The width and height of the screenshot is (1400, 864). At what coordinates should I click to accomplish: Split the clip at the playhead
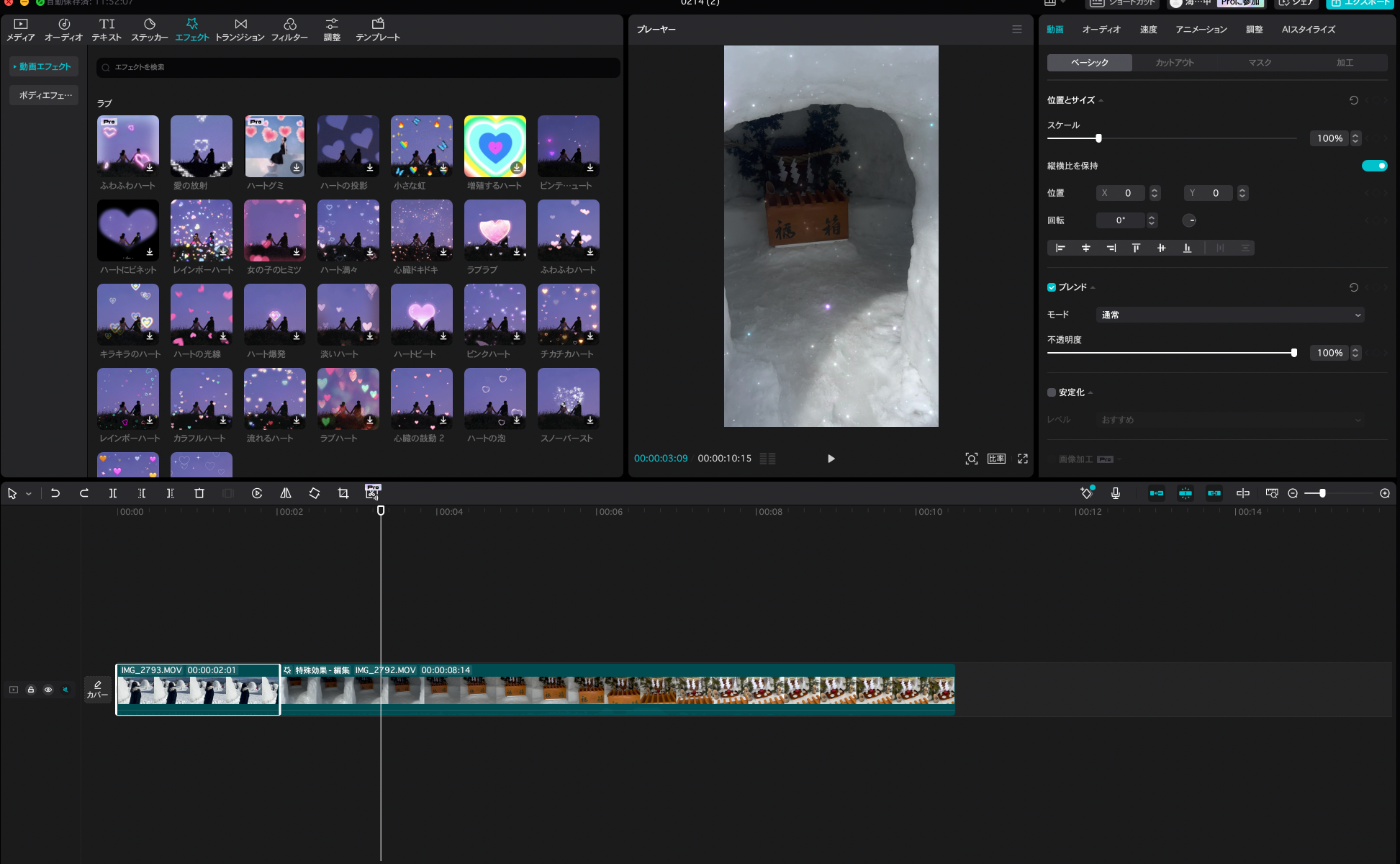tap(113, 493)
